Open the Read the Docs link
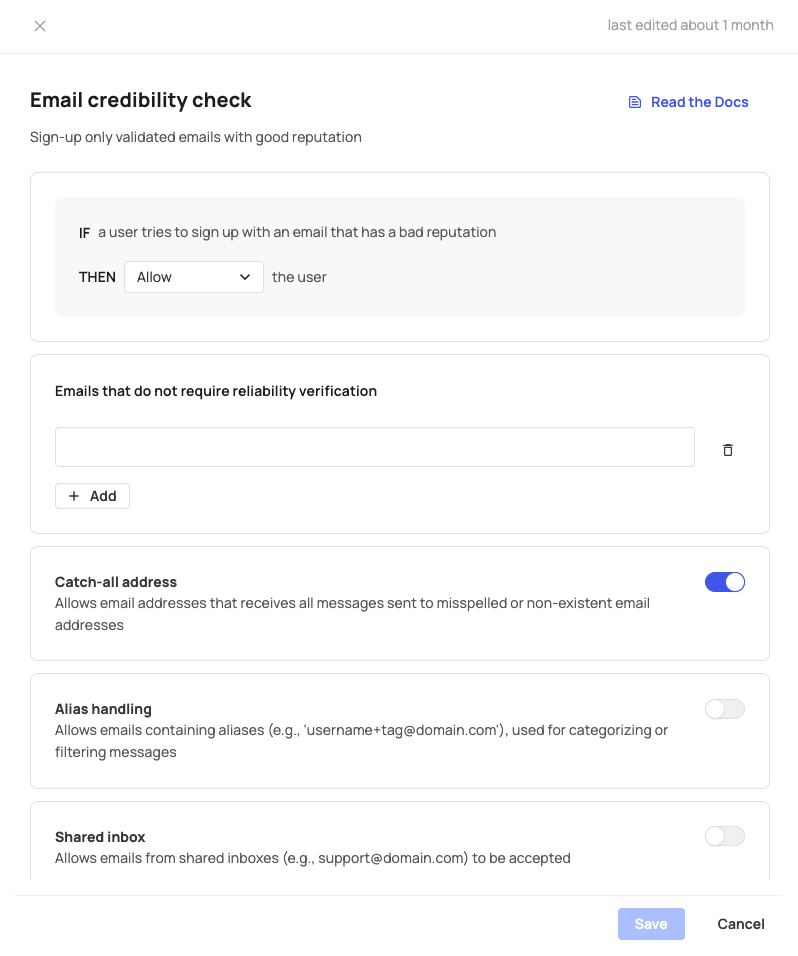 pyautogui.click(x=699, y=101)
